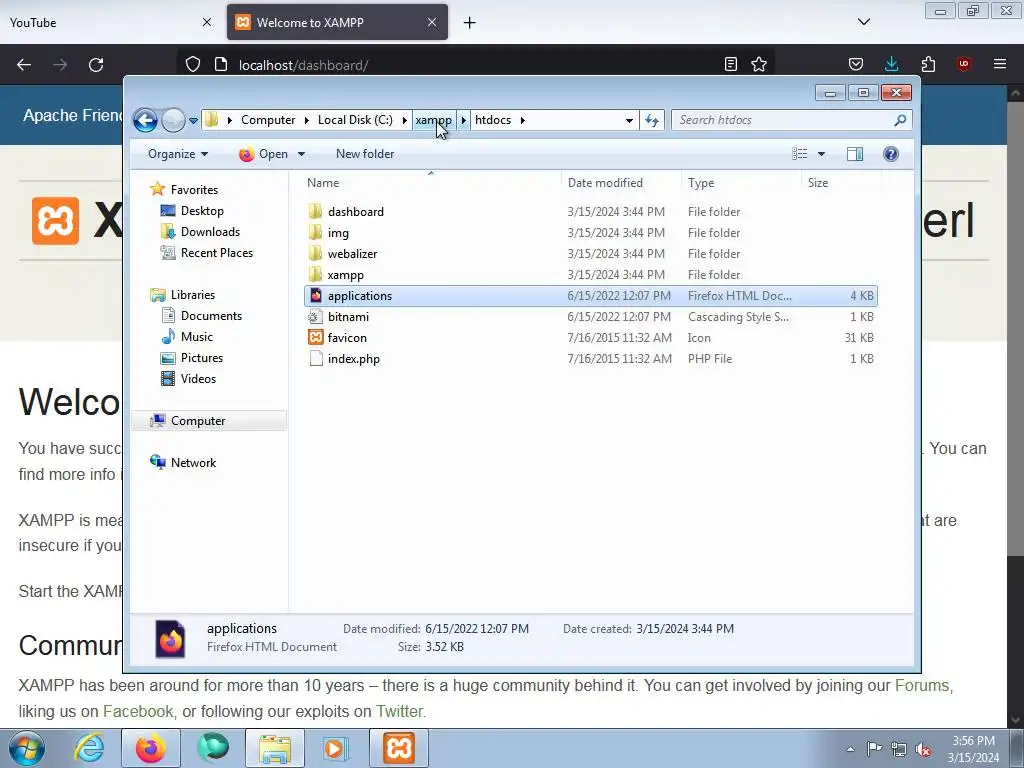
Task: Click the Refresh button in Explorer address bar
Action: (652, 120)
